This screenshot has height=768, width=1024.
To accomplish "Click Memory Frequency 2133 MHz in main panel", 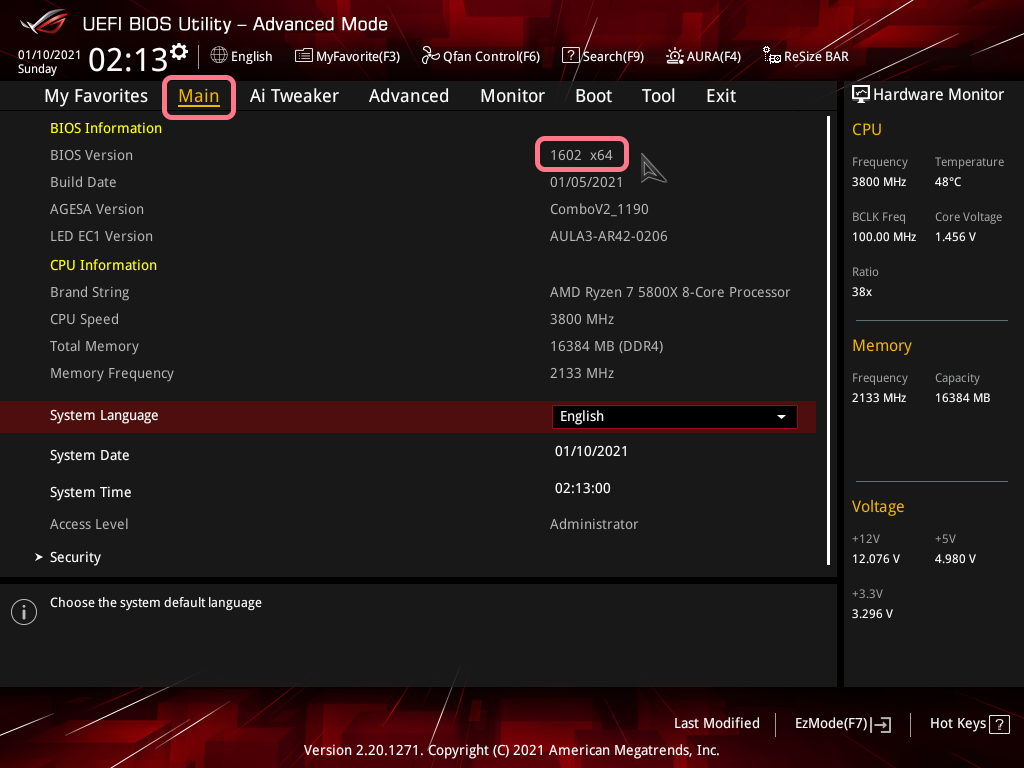I will (582, 374).
